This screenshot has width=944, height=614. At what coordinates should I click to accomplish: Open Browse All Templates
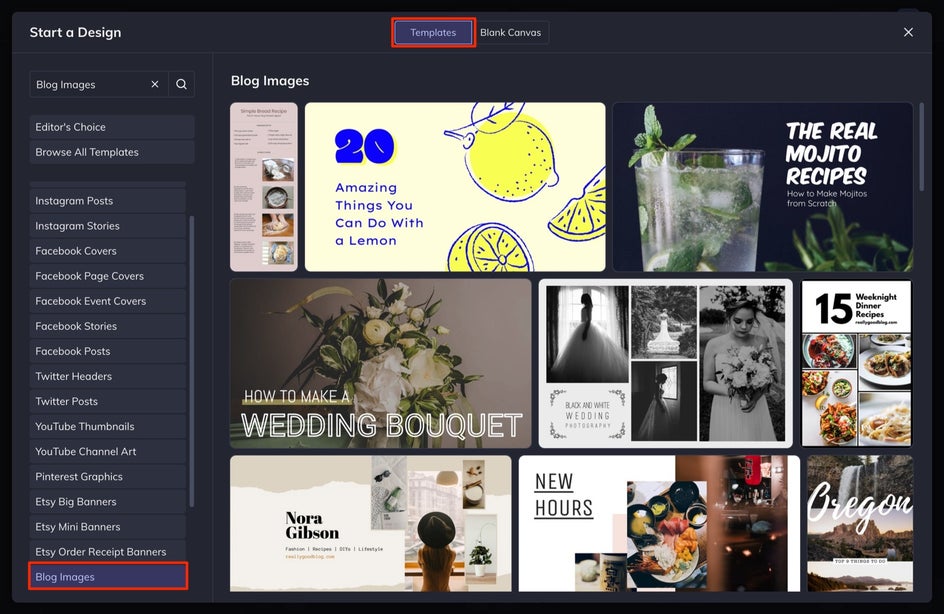point(112,152)
